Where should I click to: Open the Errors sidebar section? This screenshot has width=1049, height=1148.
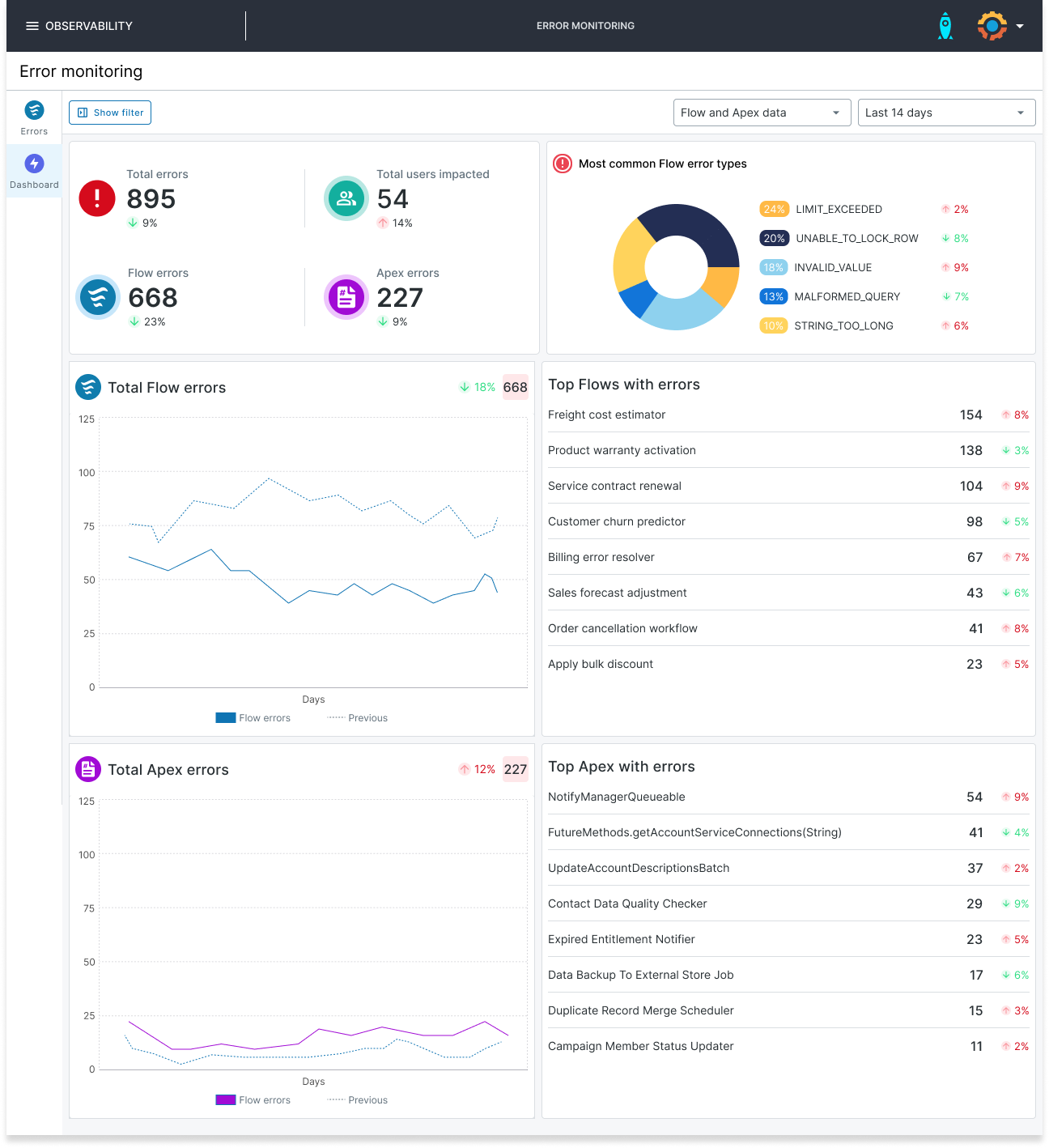click(x=34, y=118)
